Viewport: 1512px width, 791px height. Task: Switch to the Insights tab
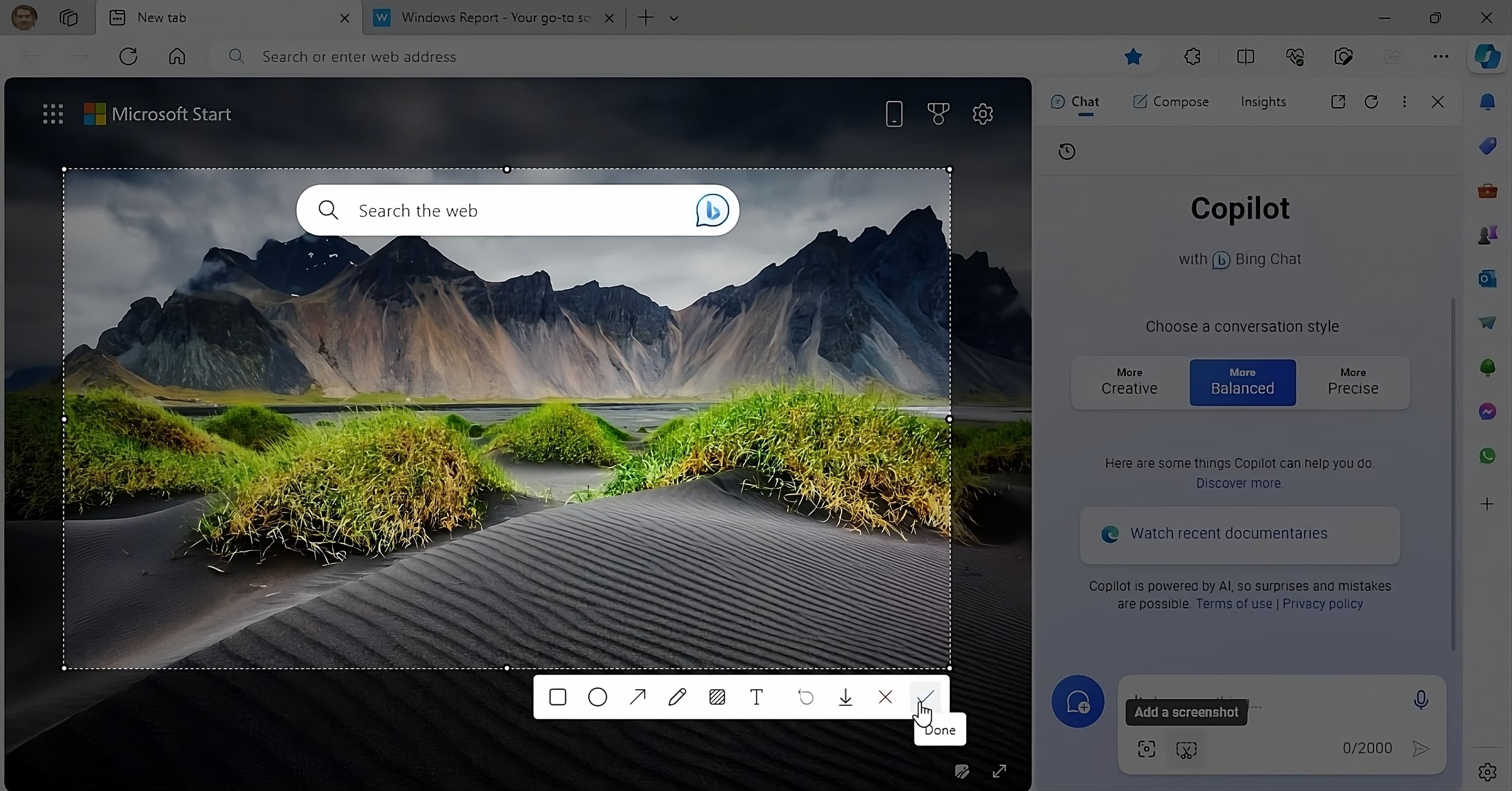(1263, 102)
